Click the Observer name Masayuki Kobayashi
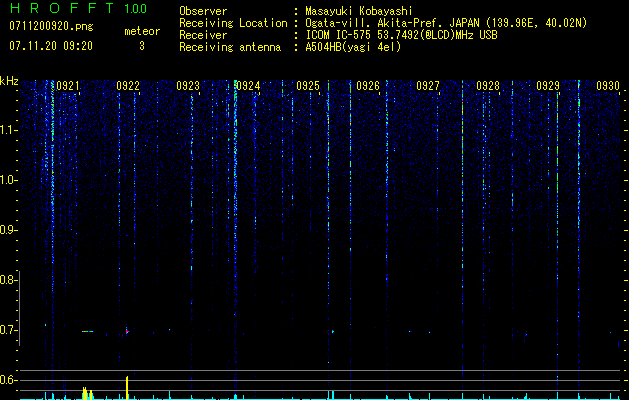The width and height of the screenshot is (629, 400). coord(359,11)
